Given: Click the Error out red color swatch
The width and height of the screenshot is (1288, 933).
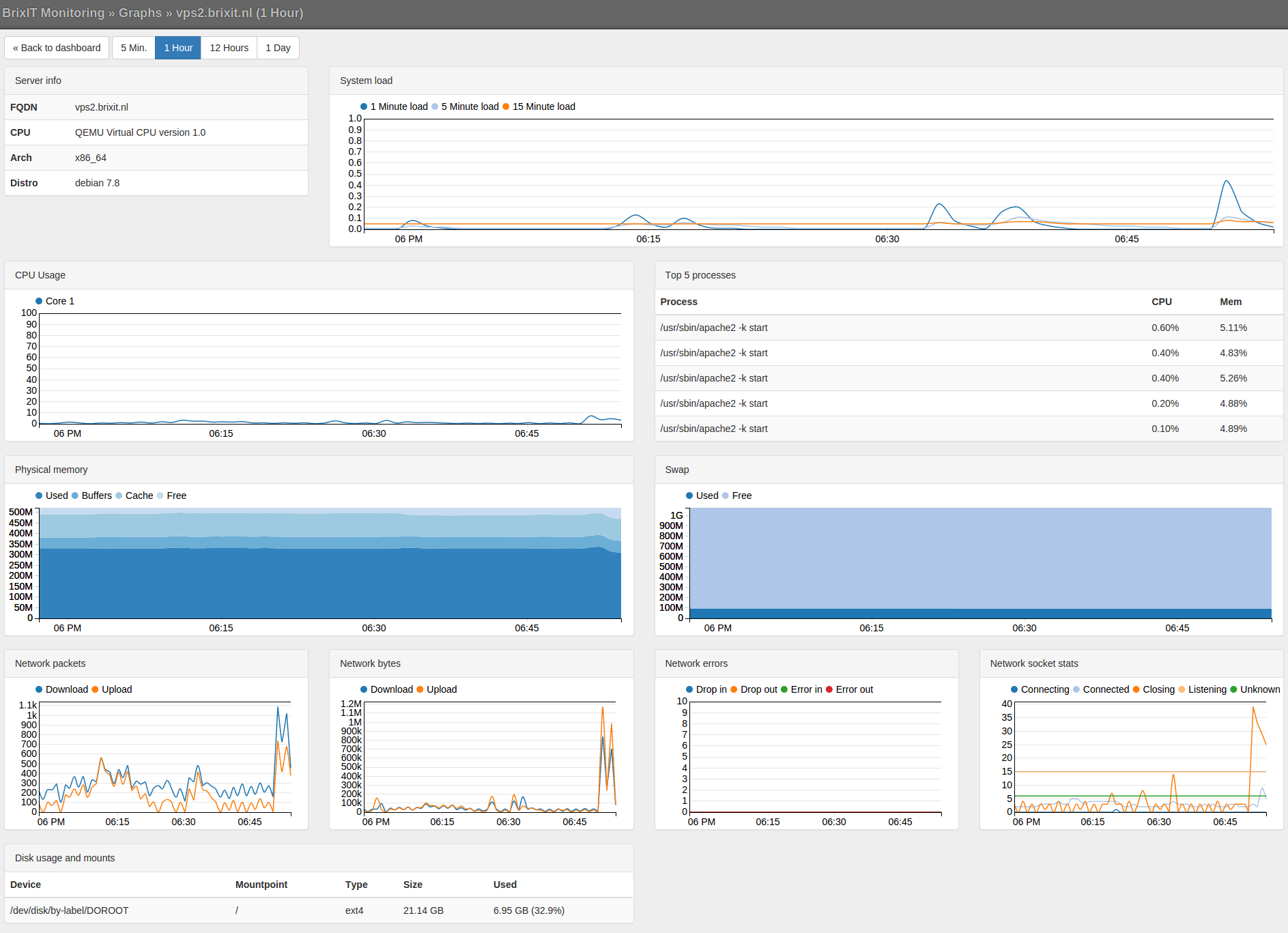Looking at the screenshot, I should tap(828, 689).
